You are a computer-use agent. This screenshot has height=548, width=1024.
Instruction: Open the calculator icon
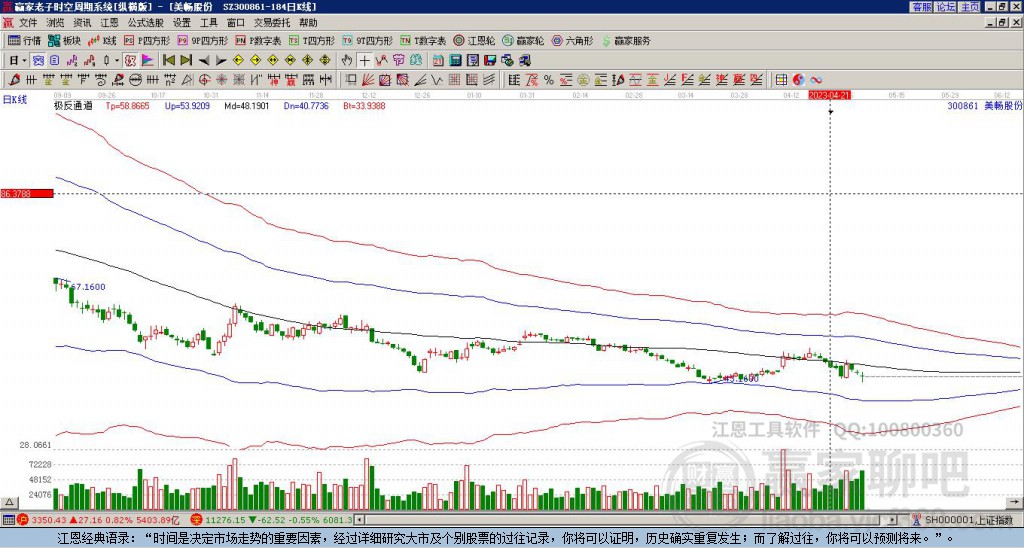pyautogui.click(x=455, y=60)
